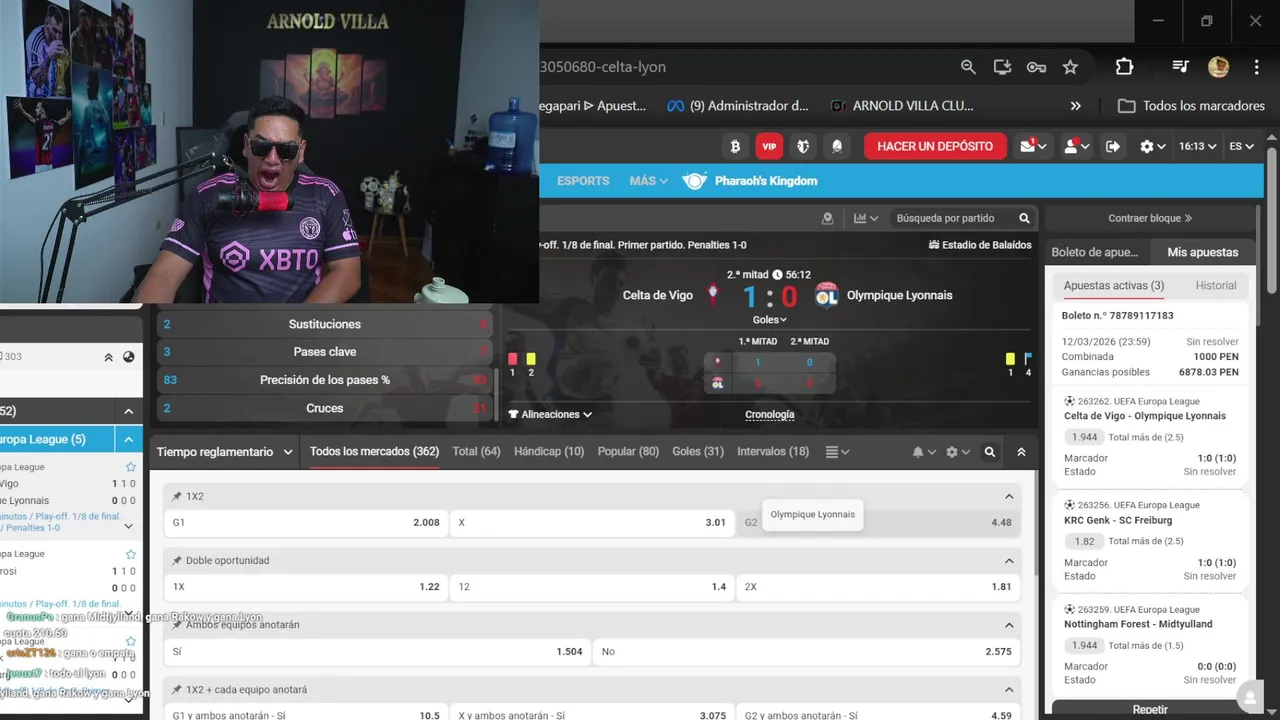
Task: Click the Repetir button in bet slip
Action: (1150, 710)
